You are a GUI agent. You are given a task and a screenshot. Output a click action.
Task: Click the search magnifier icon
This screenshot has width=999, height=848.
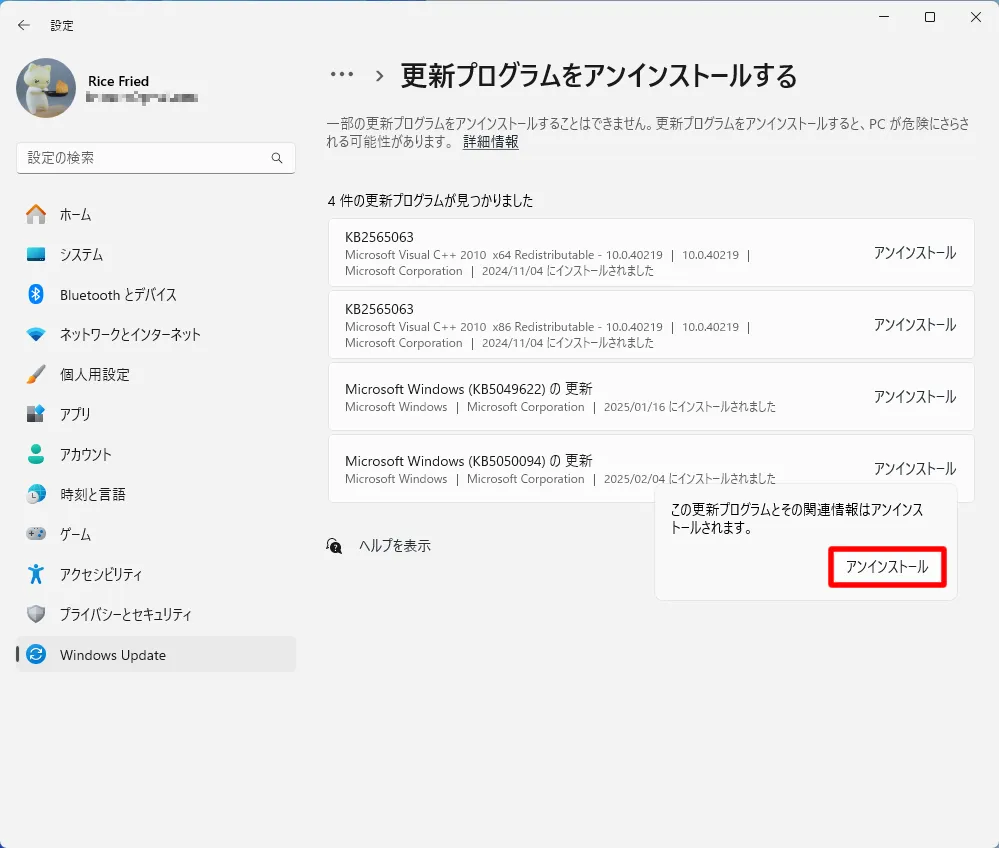point(277,158)
